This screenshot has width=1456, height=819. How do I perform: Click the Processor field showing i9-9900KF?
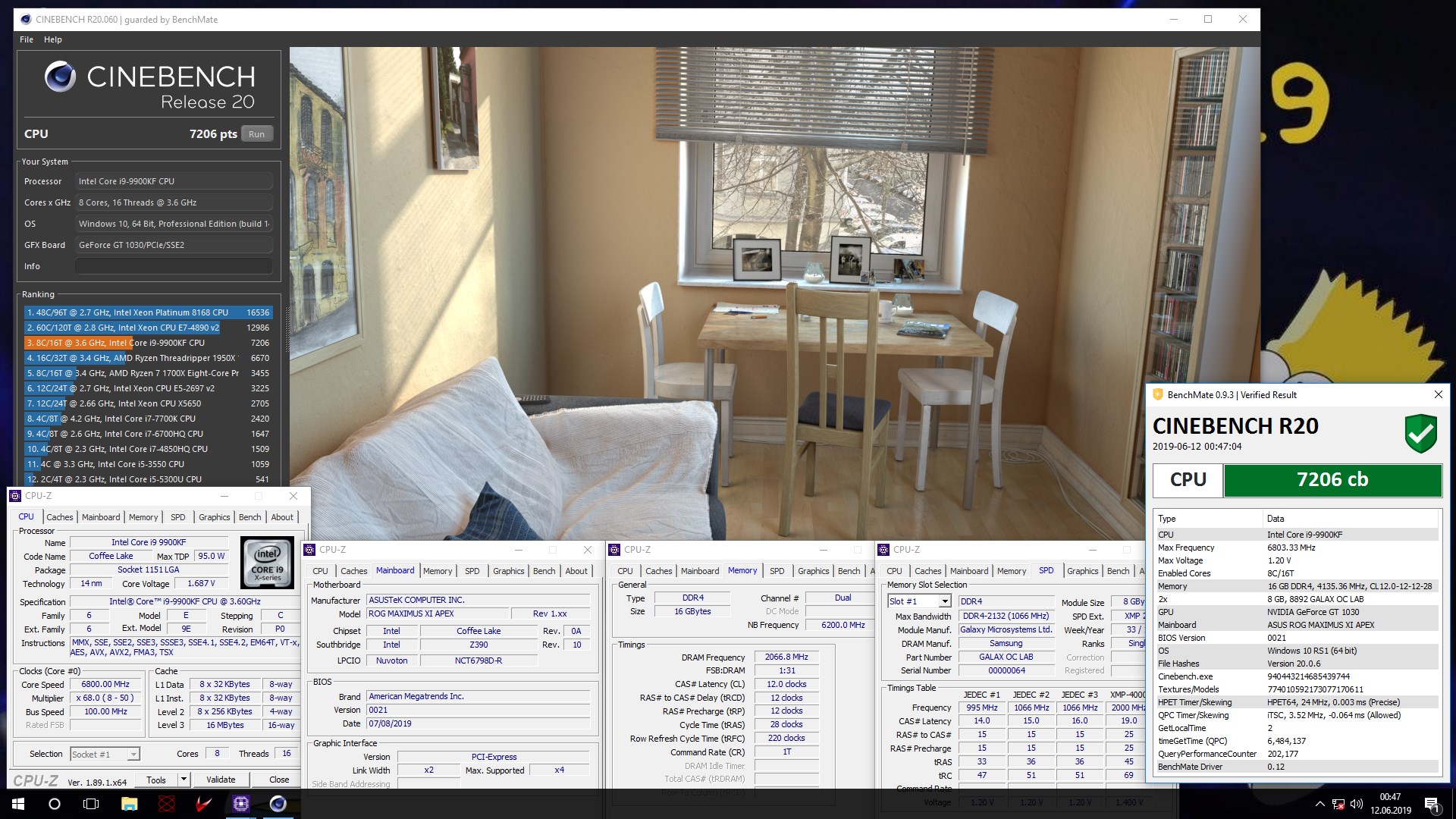pyautogui.click(x=174, y=181)
